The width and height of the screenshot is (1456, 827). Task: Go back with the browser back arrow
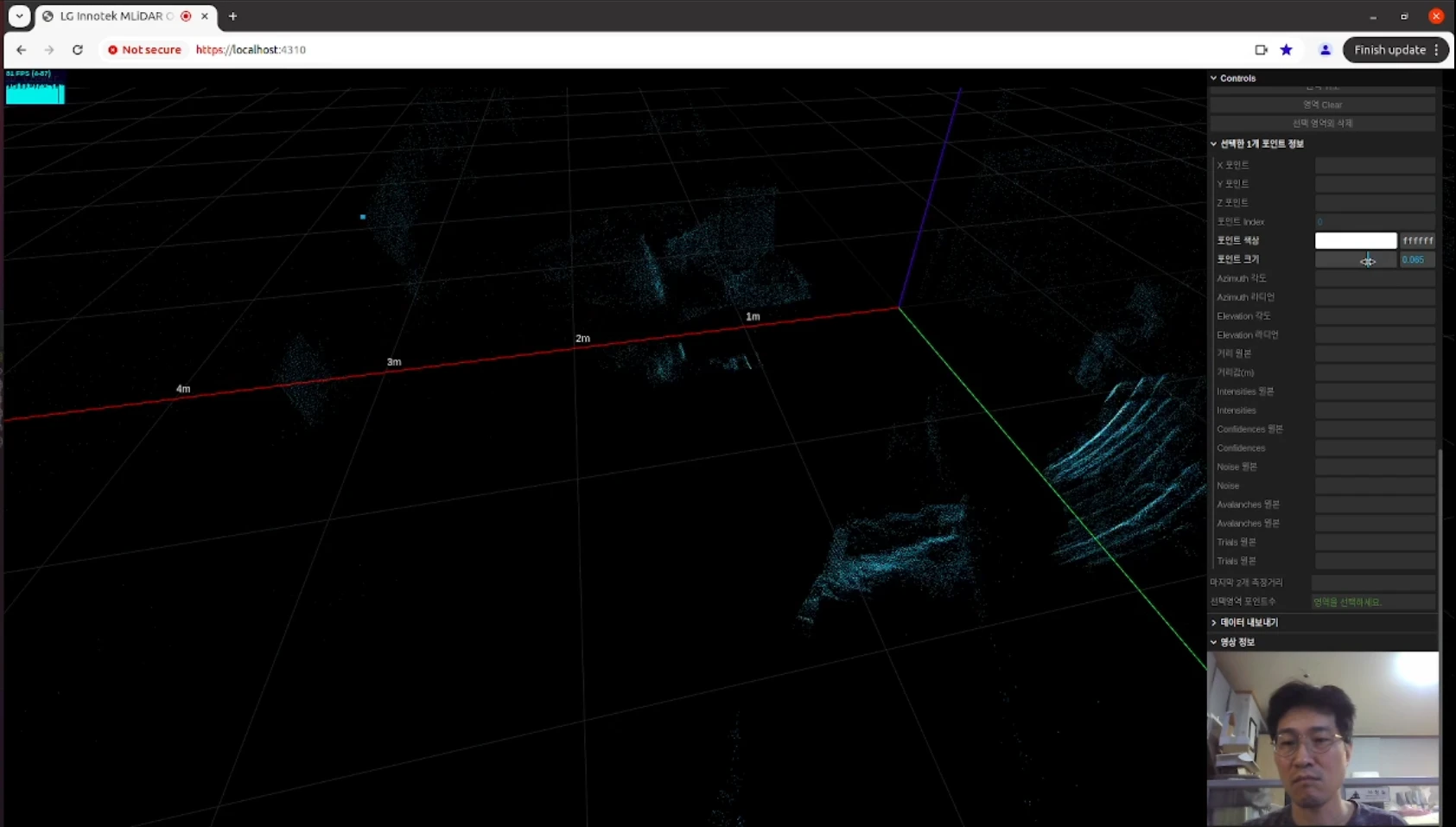(21, 50)
